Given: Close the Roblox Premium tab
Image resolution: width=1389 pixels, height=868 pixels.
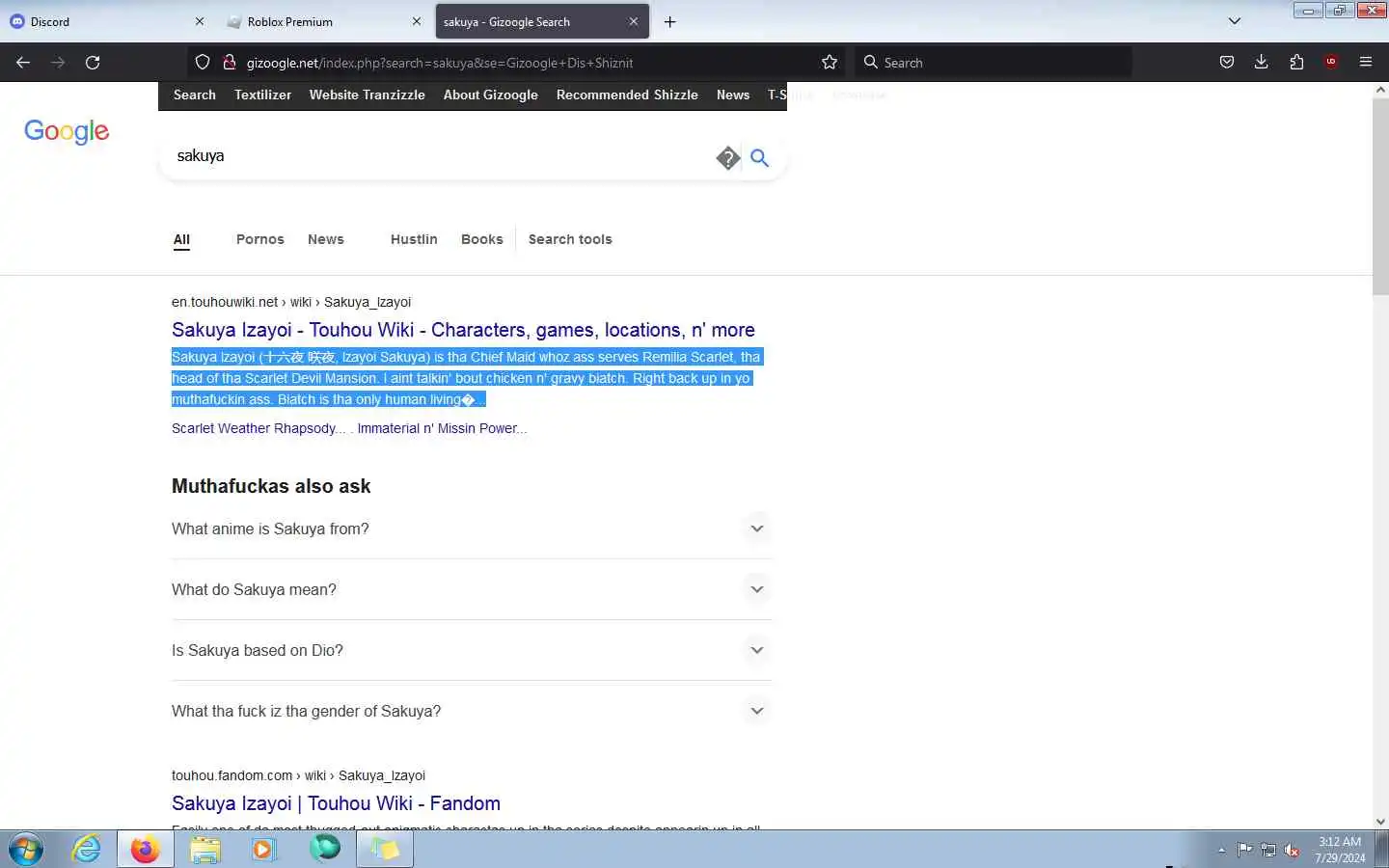Looking at the screenshot, I should coord(417,21).
